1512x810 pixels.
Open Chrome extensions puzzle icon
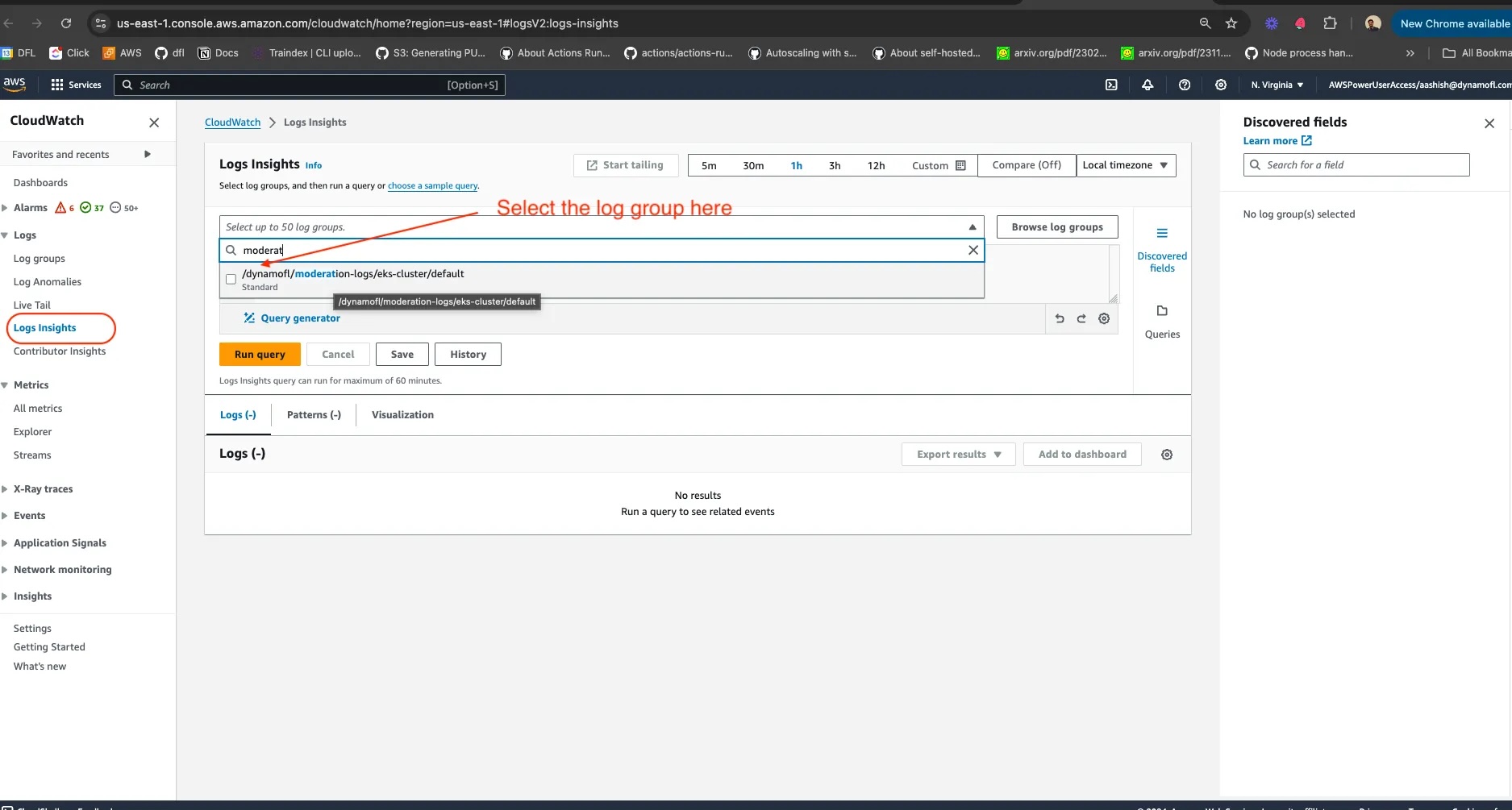click(1331, 23)
